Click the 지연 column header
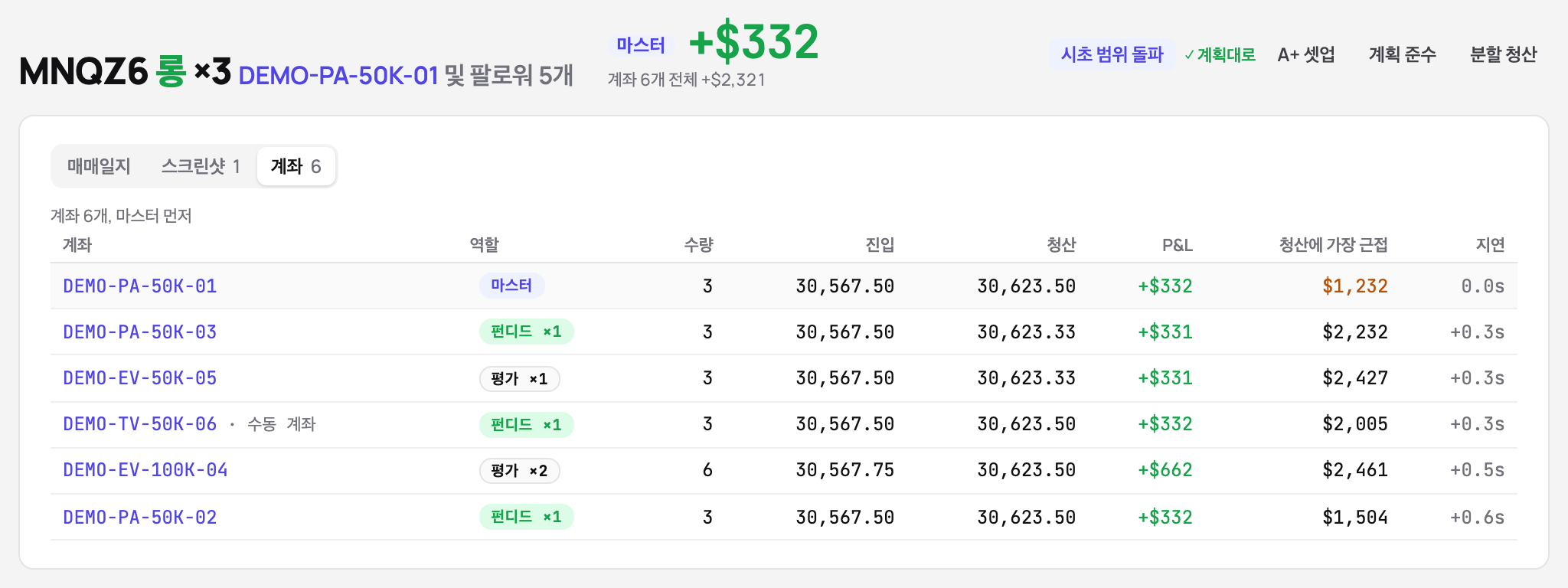Screen dimensions: 1568x588 (x=1490, y=245)
